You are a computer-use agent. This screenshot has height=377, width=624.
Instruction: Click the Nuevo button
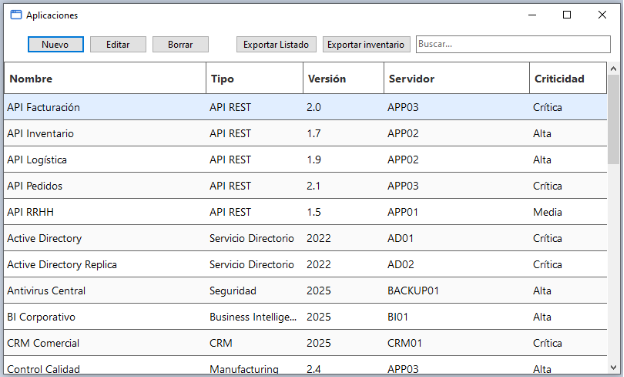coord(56,44)
